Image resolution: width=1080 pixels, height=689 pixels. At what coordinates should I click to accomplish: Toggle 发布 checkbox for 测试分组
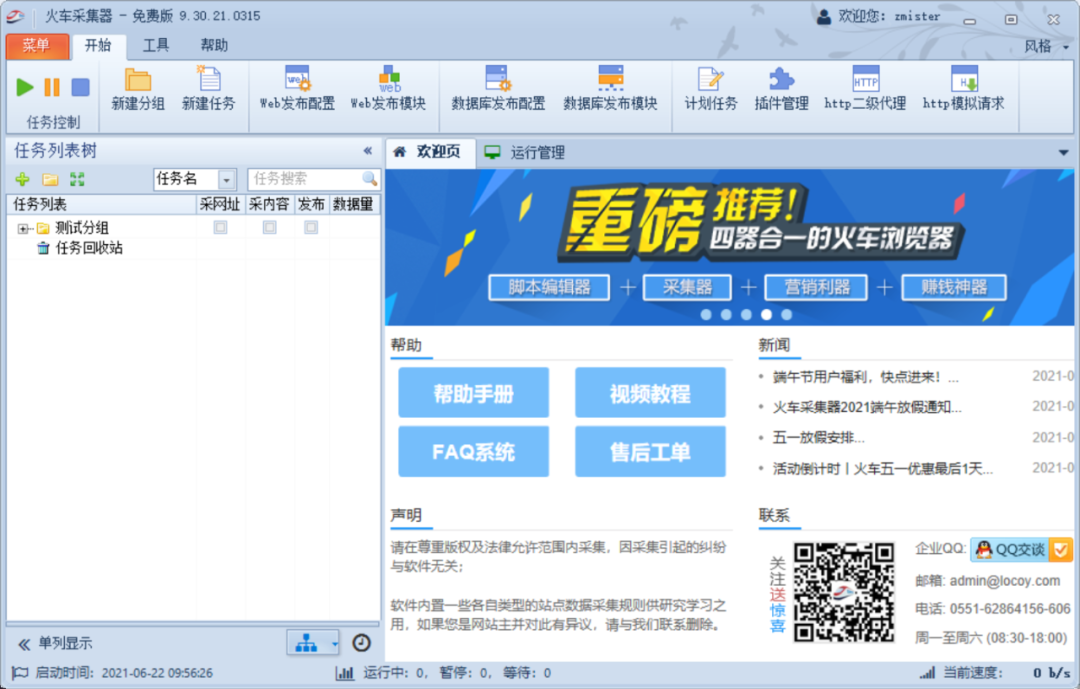click(311, 227)
